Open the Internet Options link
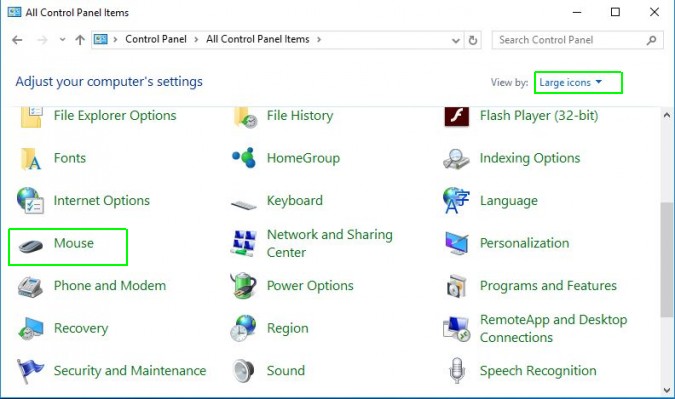 pyautogui.click(x=102, y=201)
